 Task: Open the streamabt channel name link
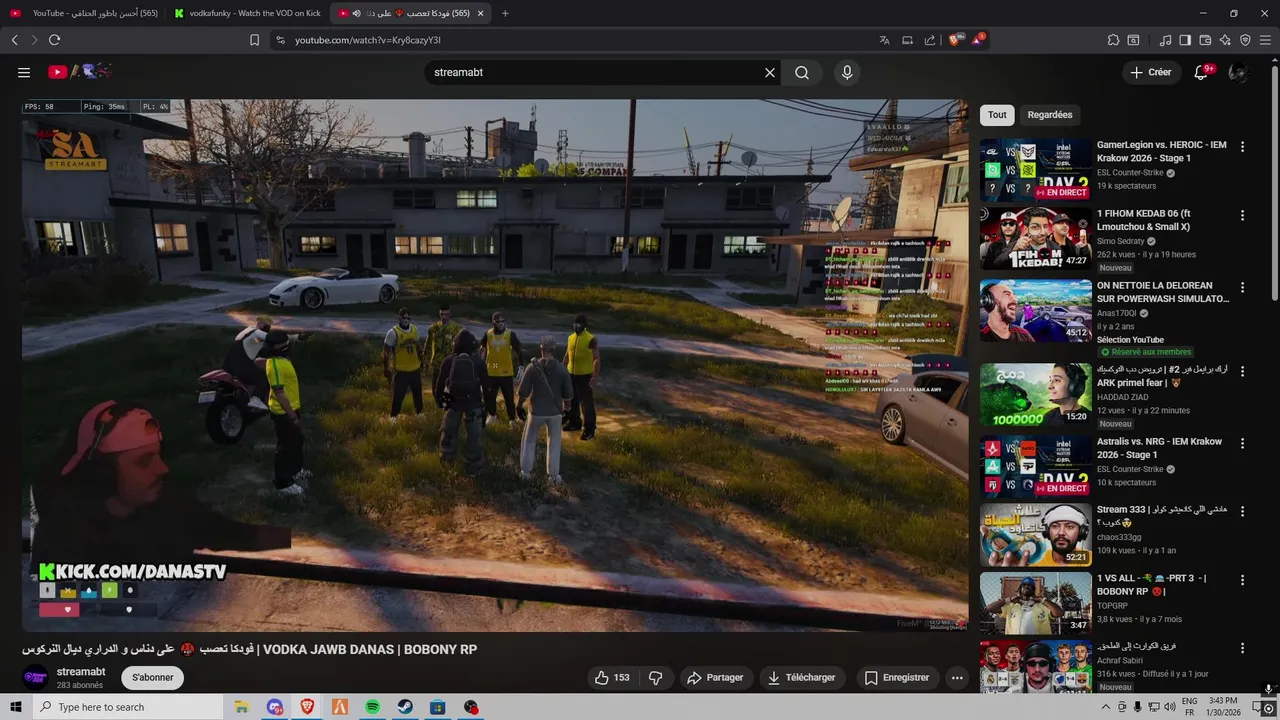pos(81,672)
